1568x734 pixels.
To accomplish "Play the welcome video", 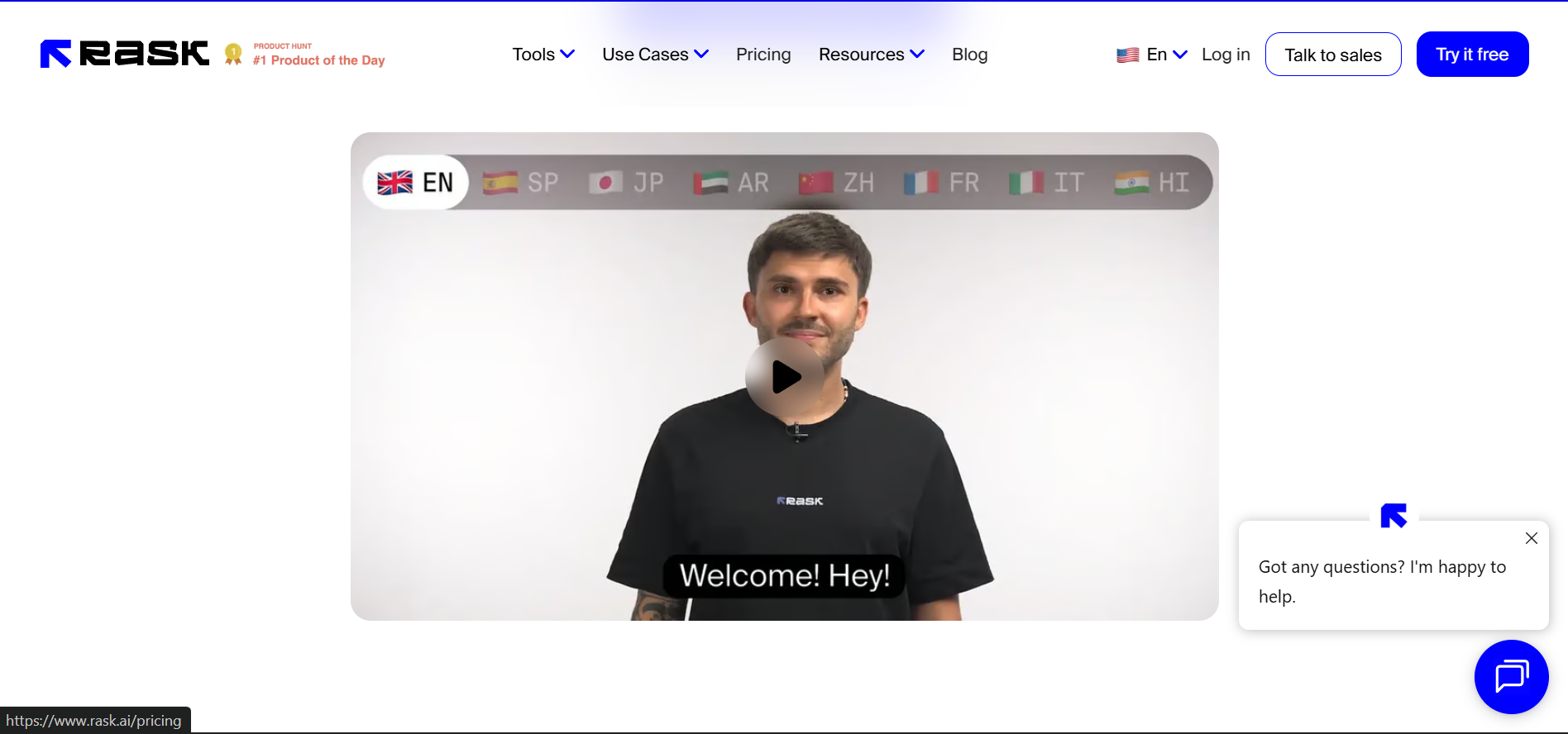I will click(784, 377).
